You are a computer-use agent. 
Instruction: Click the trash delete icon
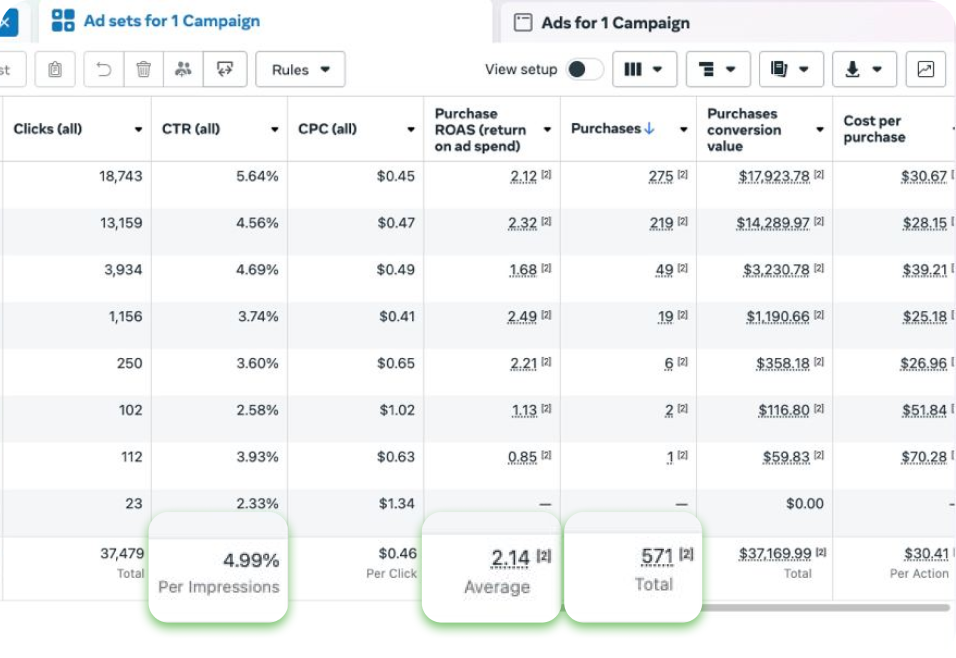144,69
